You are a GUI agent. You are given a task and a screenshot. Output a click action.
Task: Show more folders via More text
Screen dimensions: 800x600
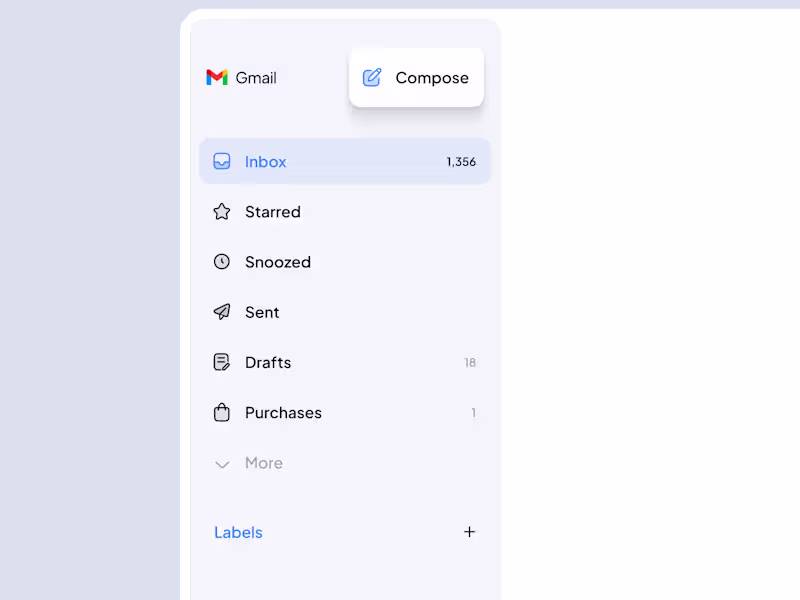[x=264, y=463]
